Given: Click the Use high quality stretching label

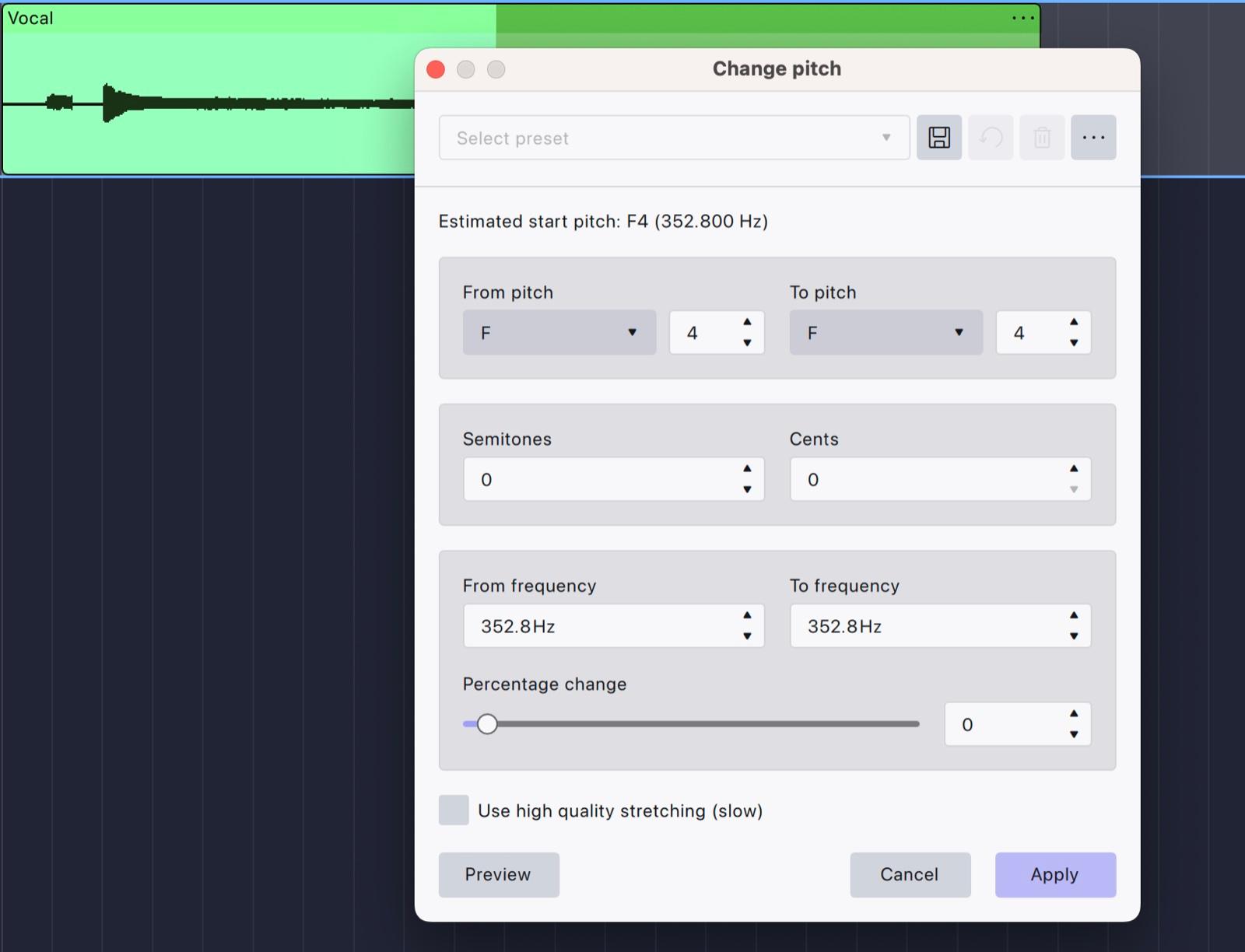Looking at the screenshot, I should point(620,811).
